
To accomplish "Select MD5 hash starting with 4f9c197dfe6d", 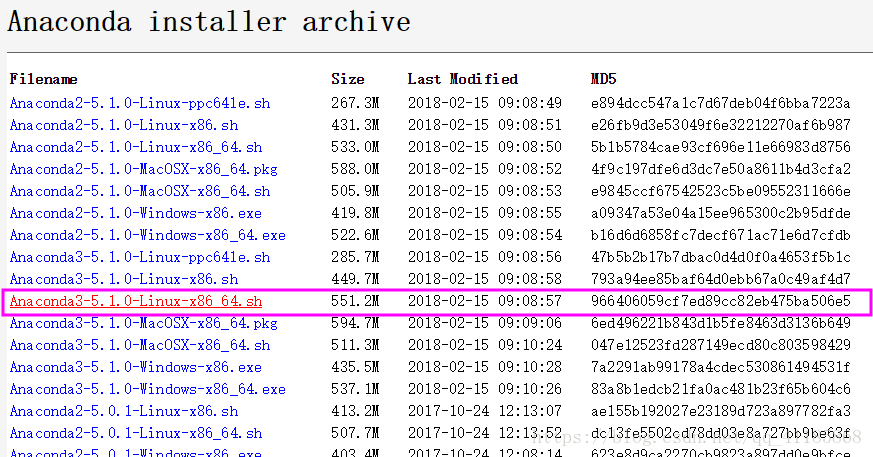I will click(721, 169).
